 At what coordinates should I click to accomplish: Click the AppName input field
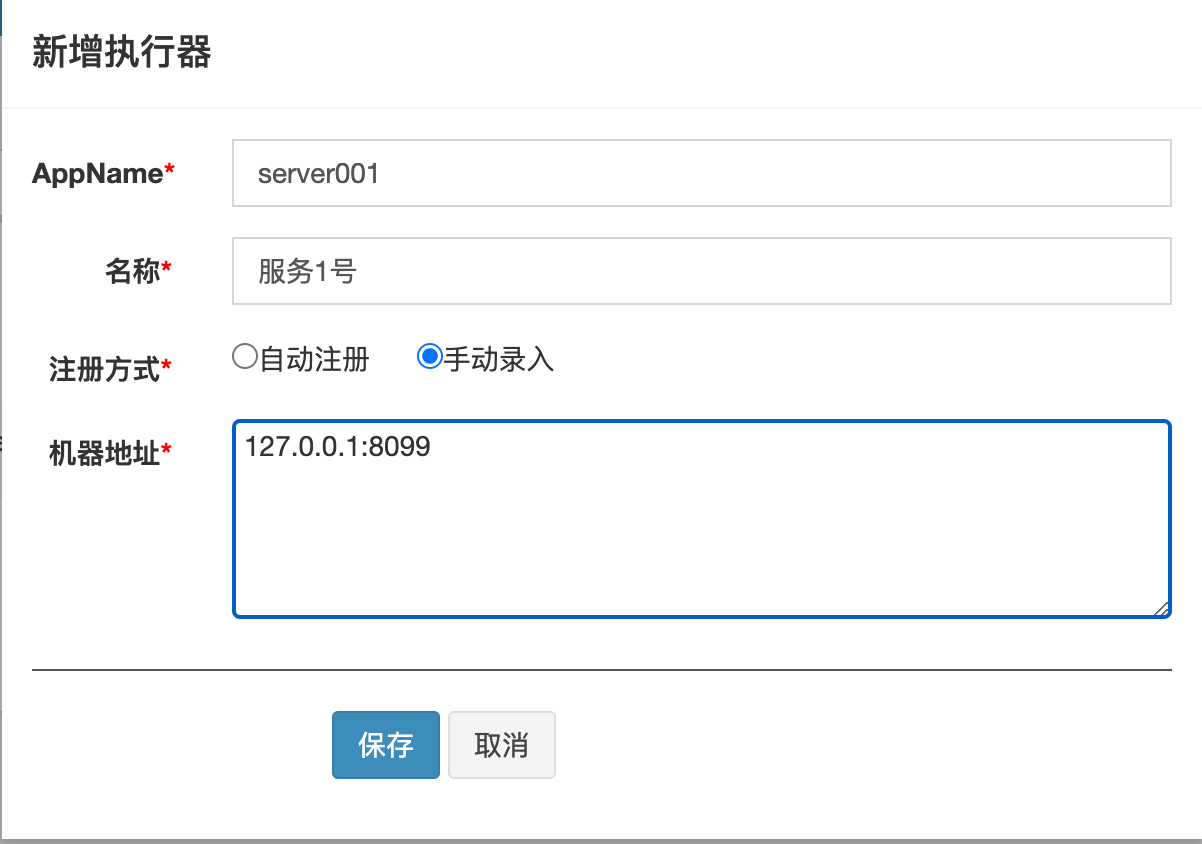tap(700, 173)
